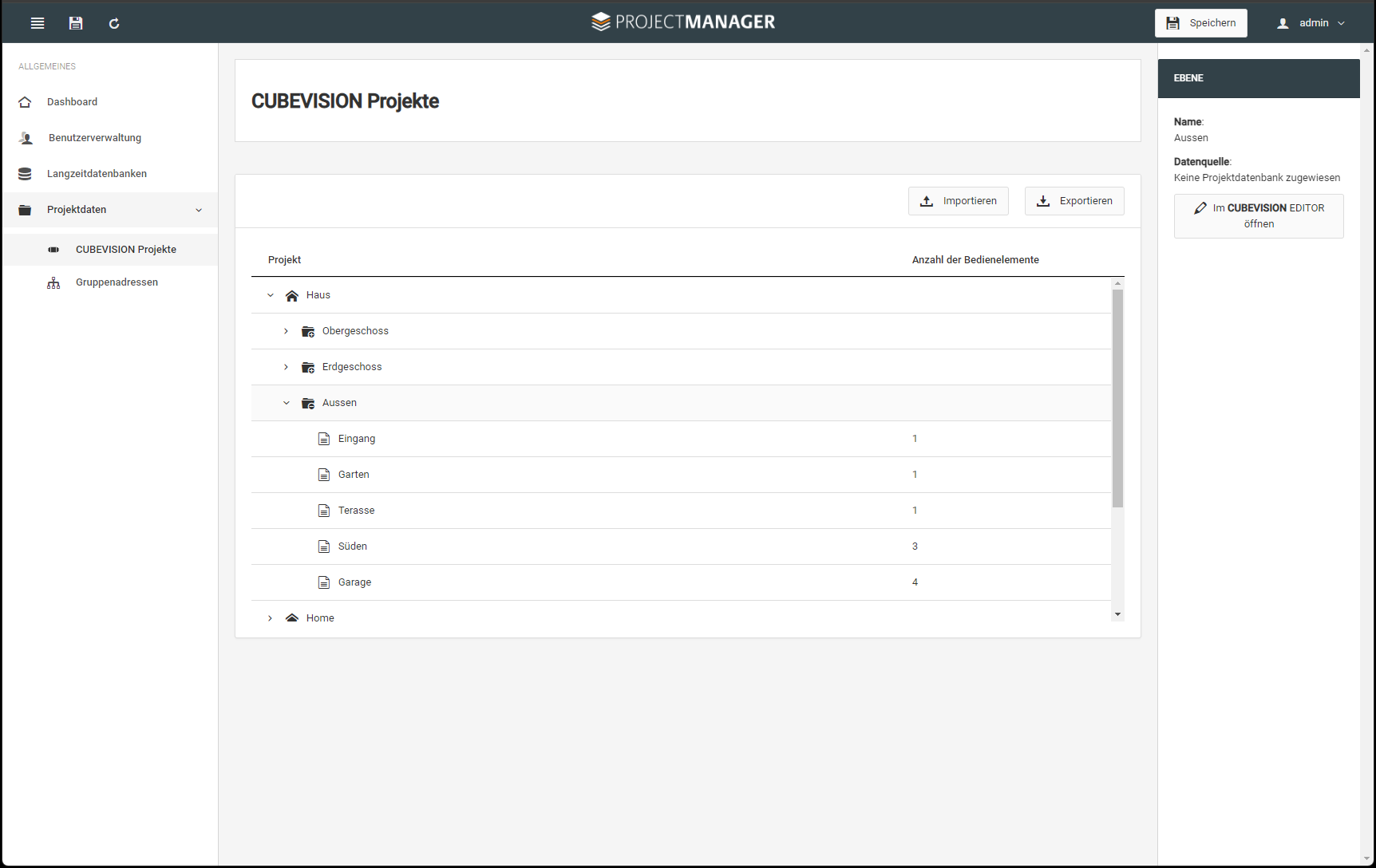Click the Eingang page icon
The height and width of the screenshot is (868, 1376).
coord(324,439)
